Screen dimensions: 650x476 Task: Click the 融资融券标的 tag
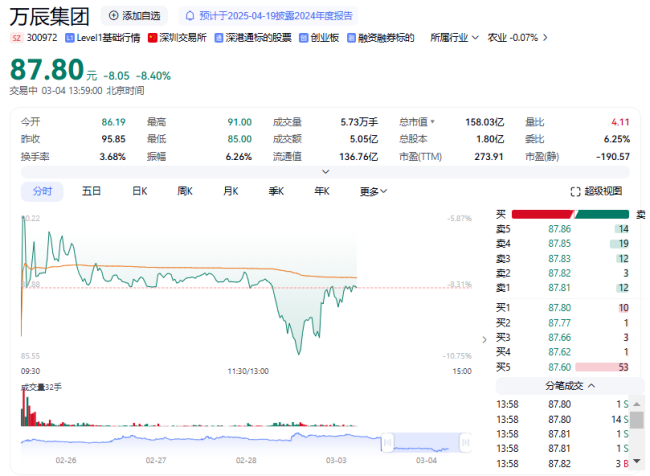click(381, 38)
